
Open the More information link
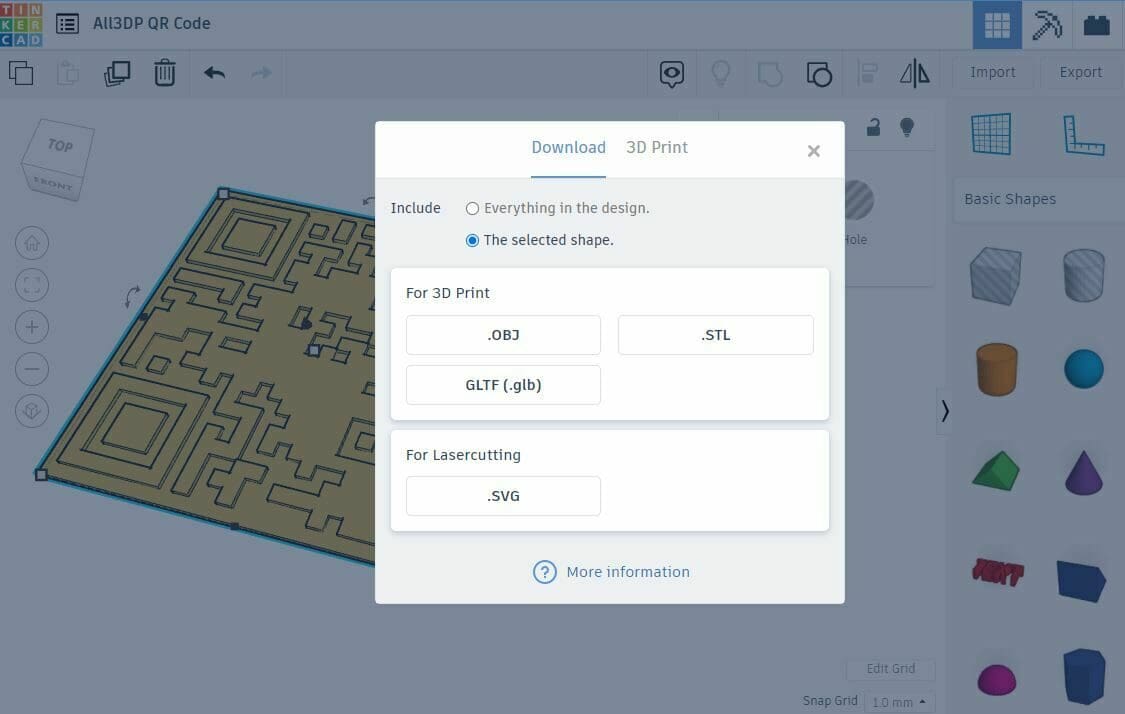pyautogui.click(x=611, y=572)
